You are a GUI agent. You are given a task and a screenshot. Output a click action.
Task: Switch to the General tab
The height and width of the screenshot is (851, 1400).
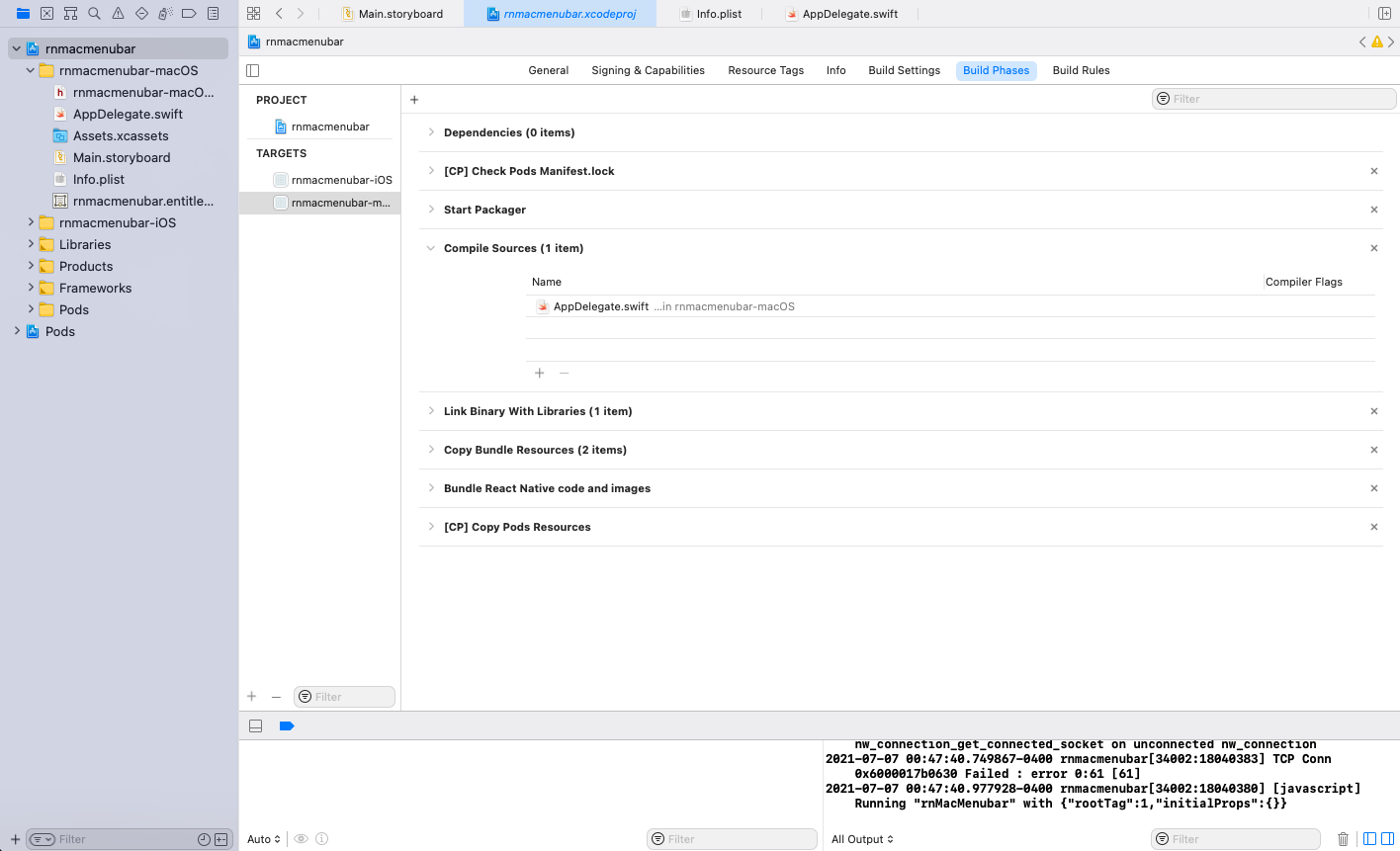(549, 70)
